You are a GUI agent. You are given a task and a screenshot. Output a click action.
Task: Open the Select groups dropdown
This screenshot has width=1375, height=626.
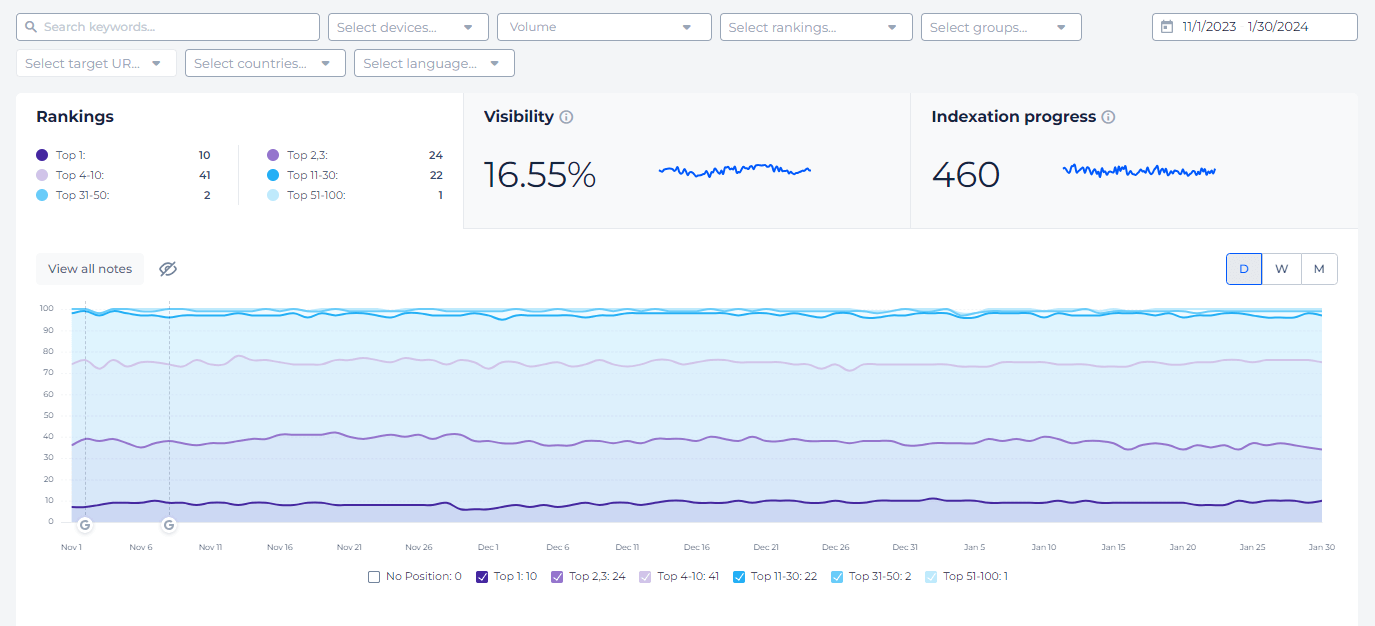(1001, 27)
